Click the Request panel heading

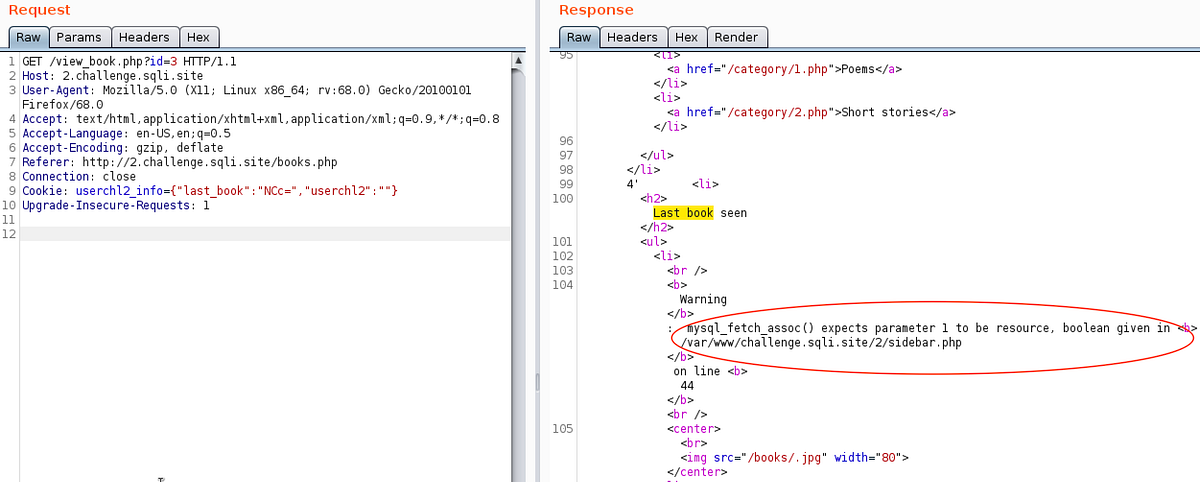40,10
